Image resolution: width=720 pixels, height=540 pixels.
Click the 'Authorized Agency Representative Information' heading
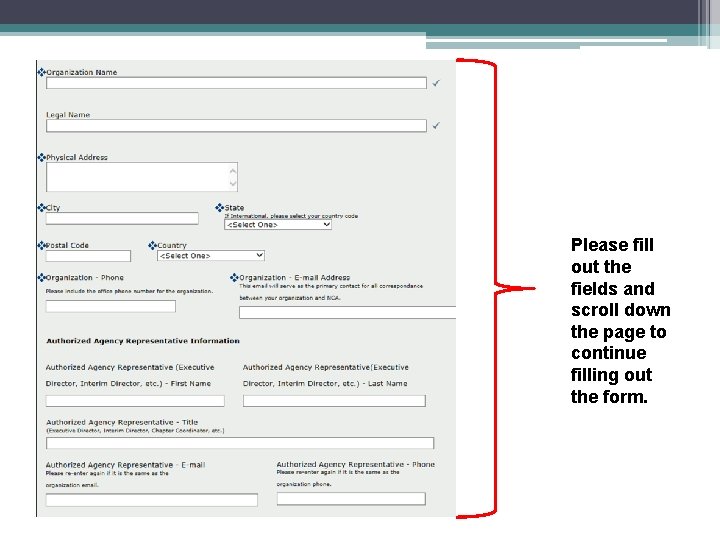coord(143,341)
